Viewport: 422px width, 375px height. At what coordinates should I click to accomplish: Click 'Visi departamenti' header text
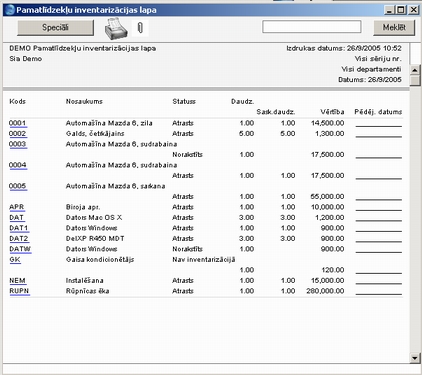pos(371,69)
